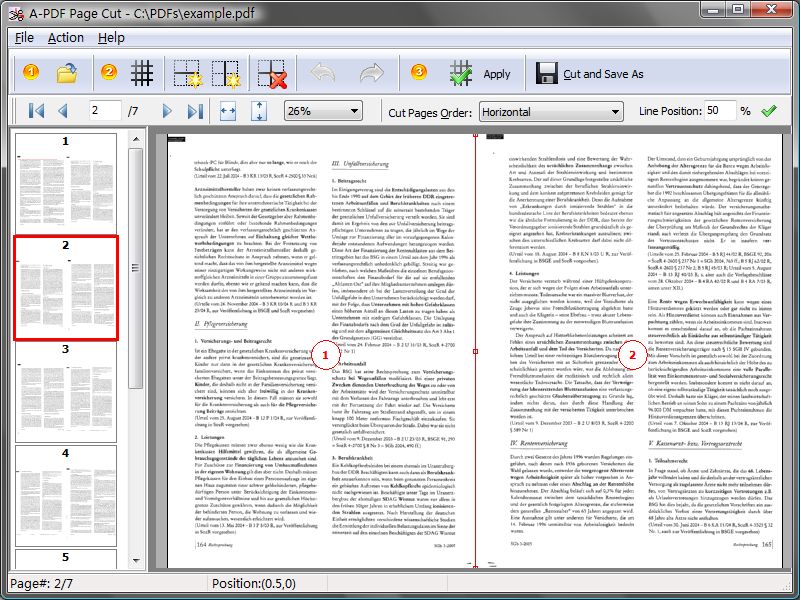Undo the last cut line change
Viewport: 800px width, 600px height.
(x=319, y=72)
